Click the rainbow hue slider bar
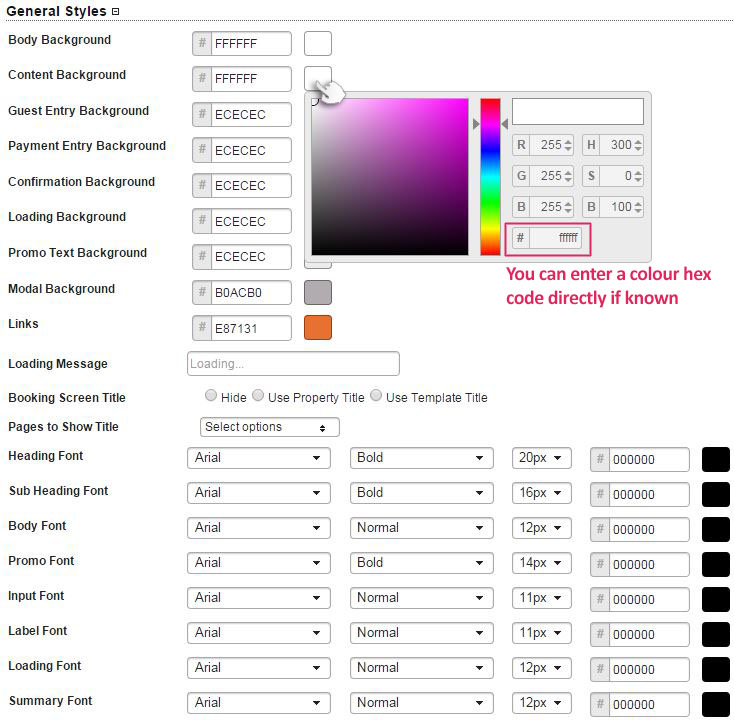The height and width of the screenshot is (722, 734). [x=490, y=177]
